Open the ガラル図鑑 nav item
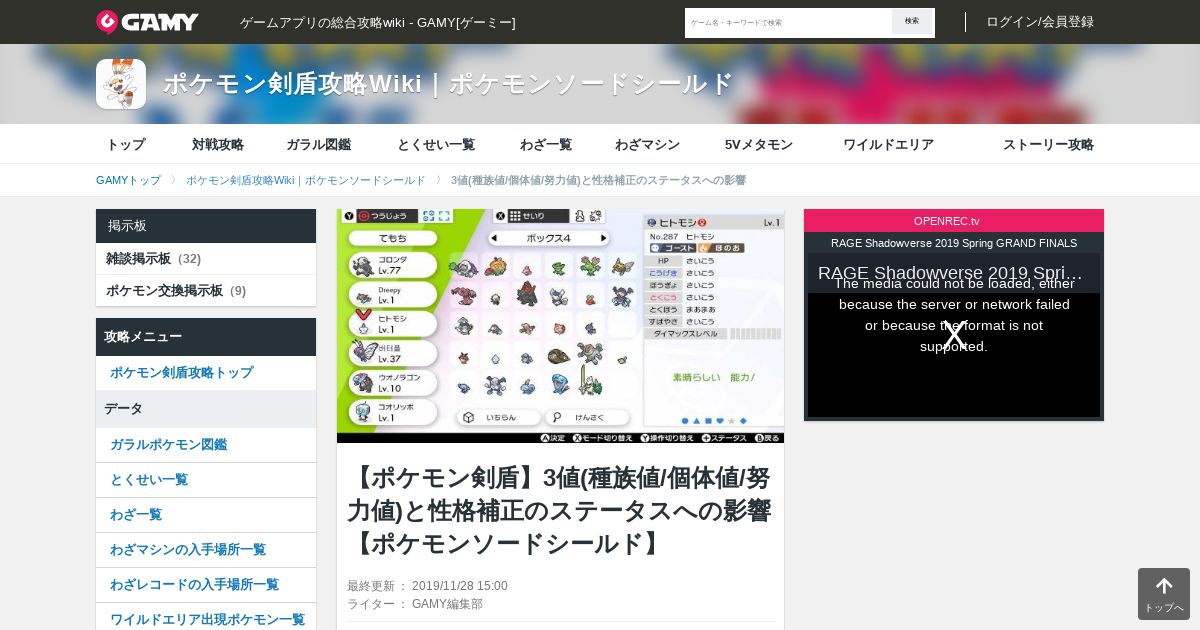Viewport: 1200px width, 630px height. tap(318, 144)
